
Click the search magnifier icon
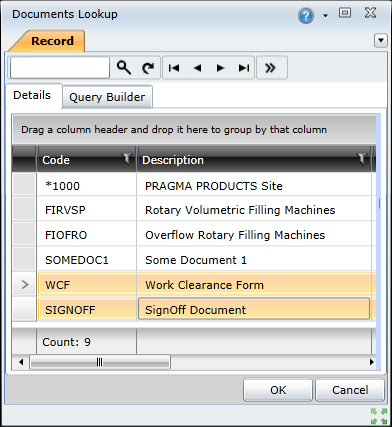[124, 68]
